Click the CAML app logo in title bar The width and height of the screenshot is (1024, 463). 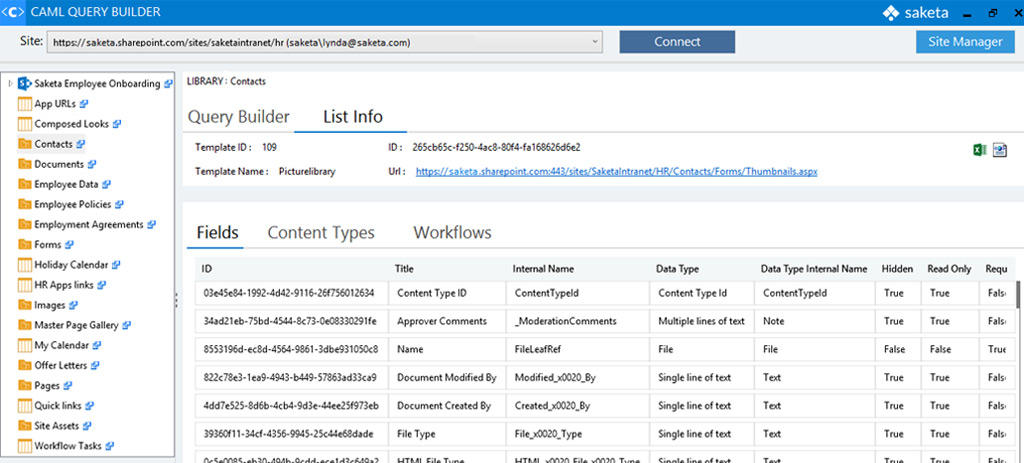[x=12, y=12]
